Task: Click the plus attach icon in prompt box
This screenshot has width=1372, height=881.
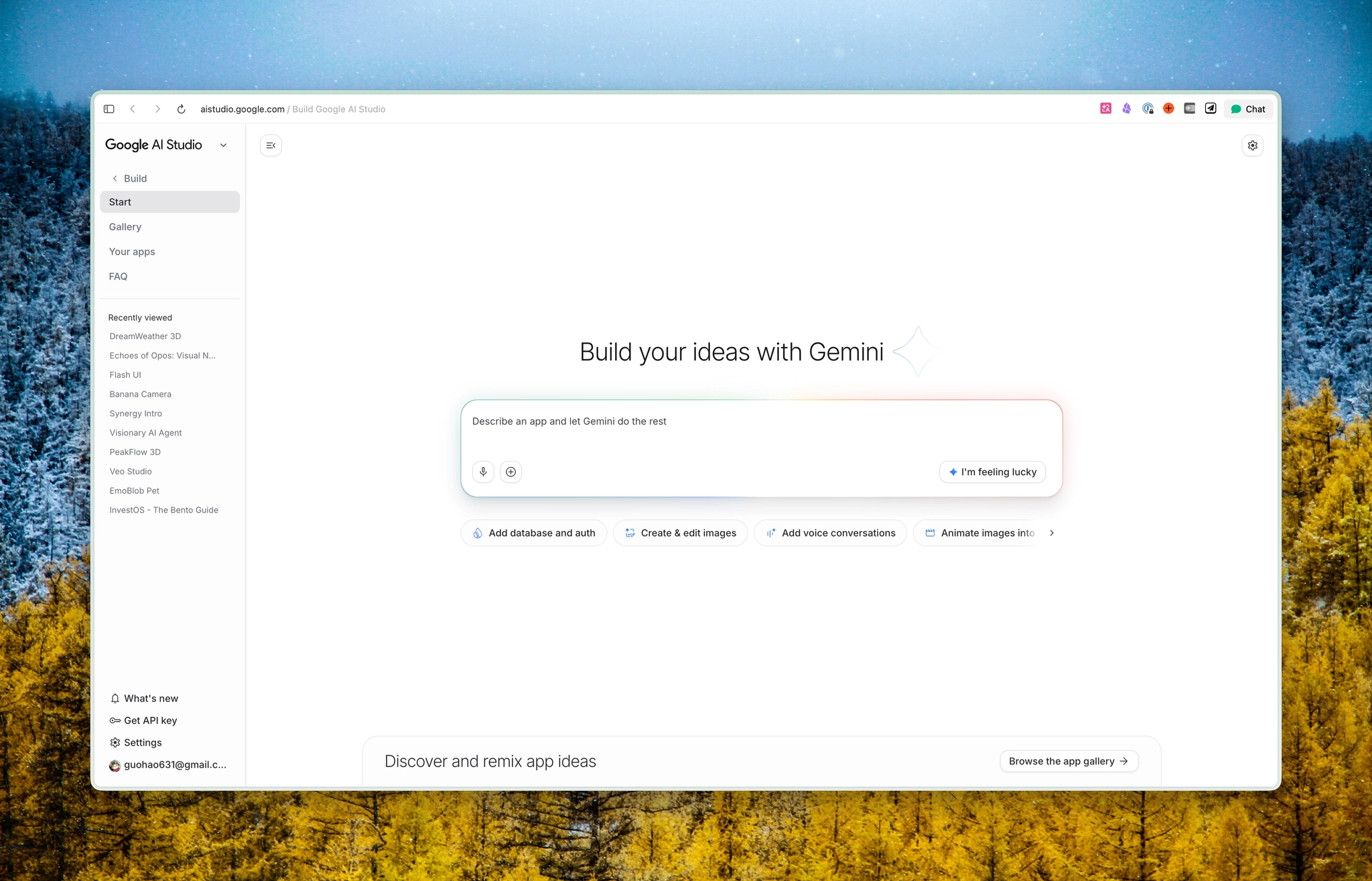Action: [510, 472]
